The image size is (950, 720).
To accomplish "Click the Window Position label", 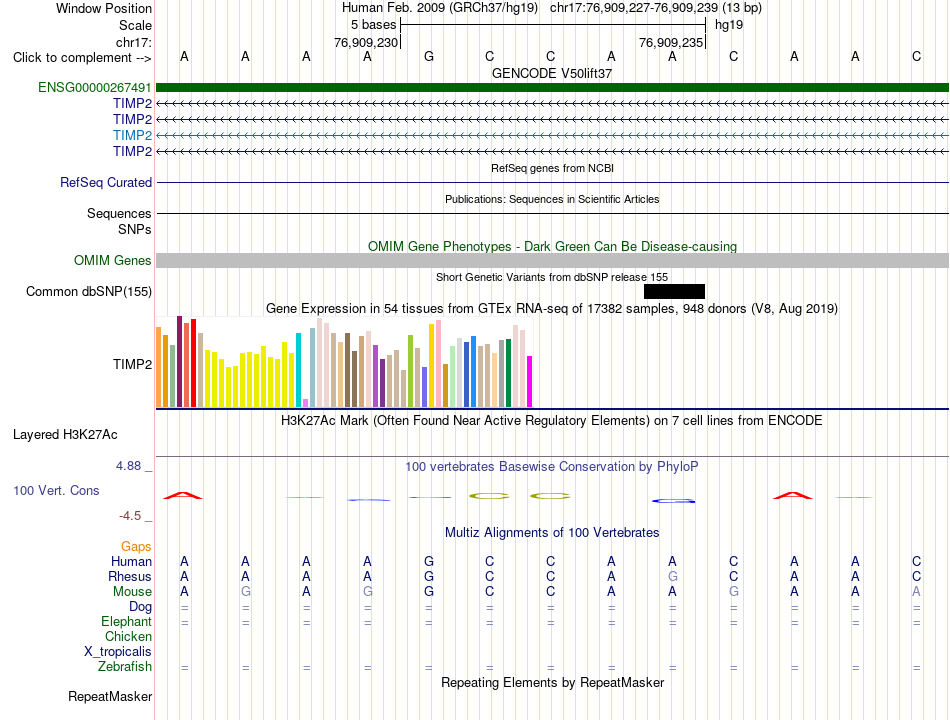I will coord(104,8).
